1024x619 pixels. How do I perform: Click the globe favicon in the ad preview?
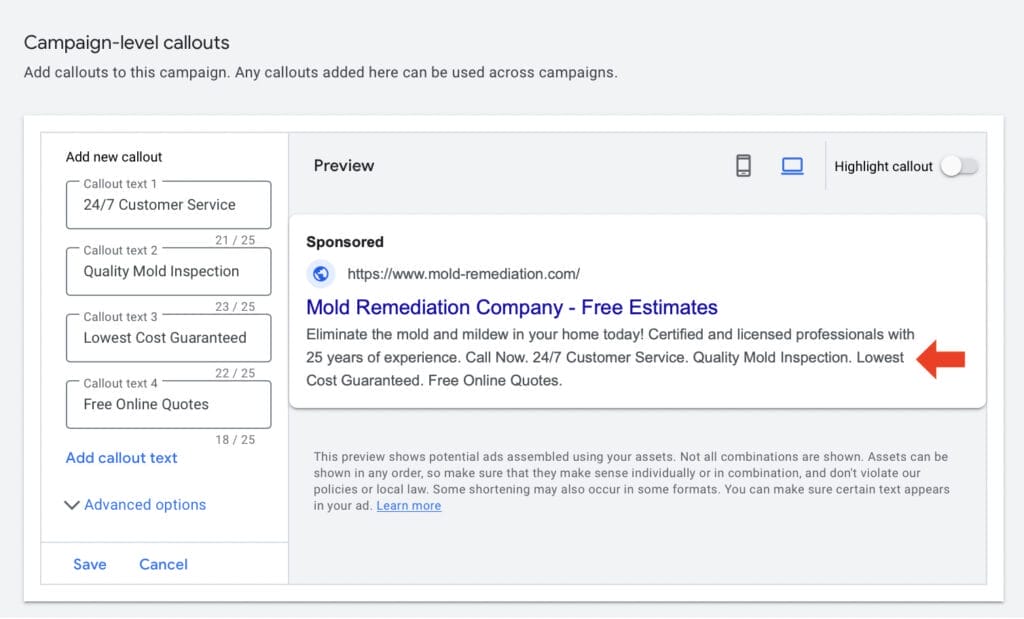[321, 274]
